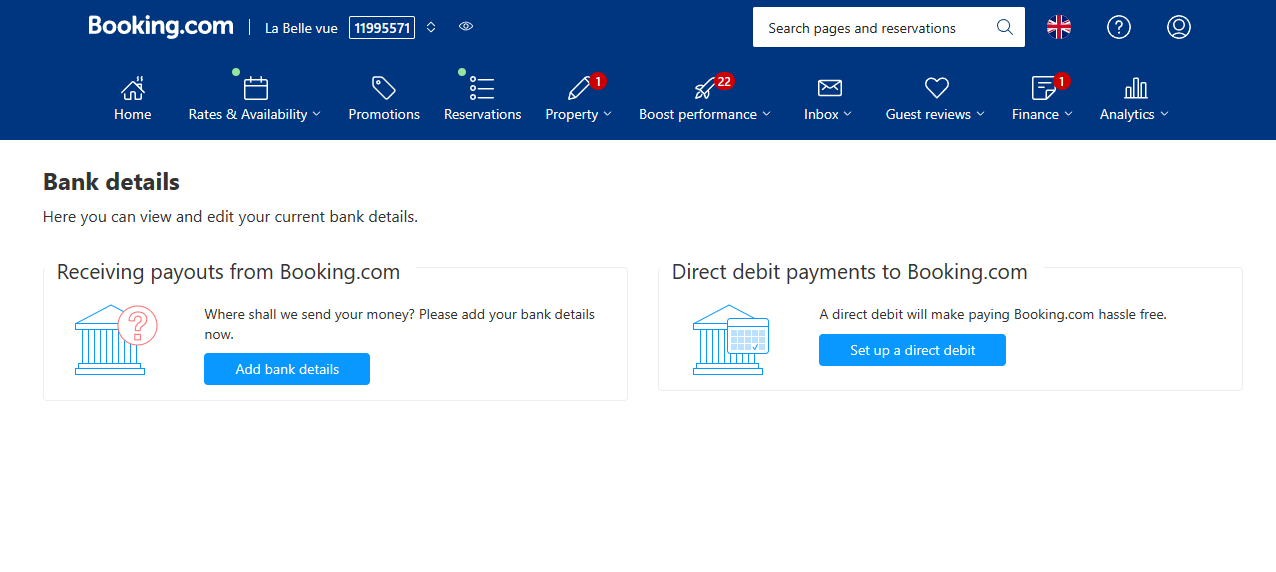
Task: Click the bank with calendar illustration
Action: pyautogui.click(x=731, y=340)
